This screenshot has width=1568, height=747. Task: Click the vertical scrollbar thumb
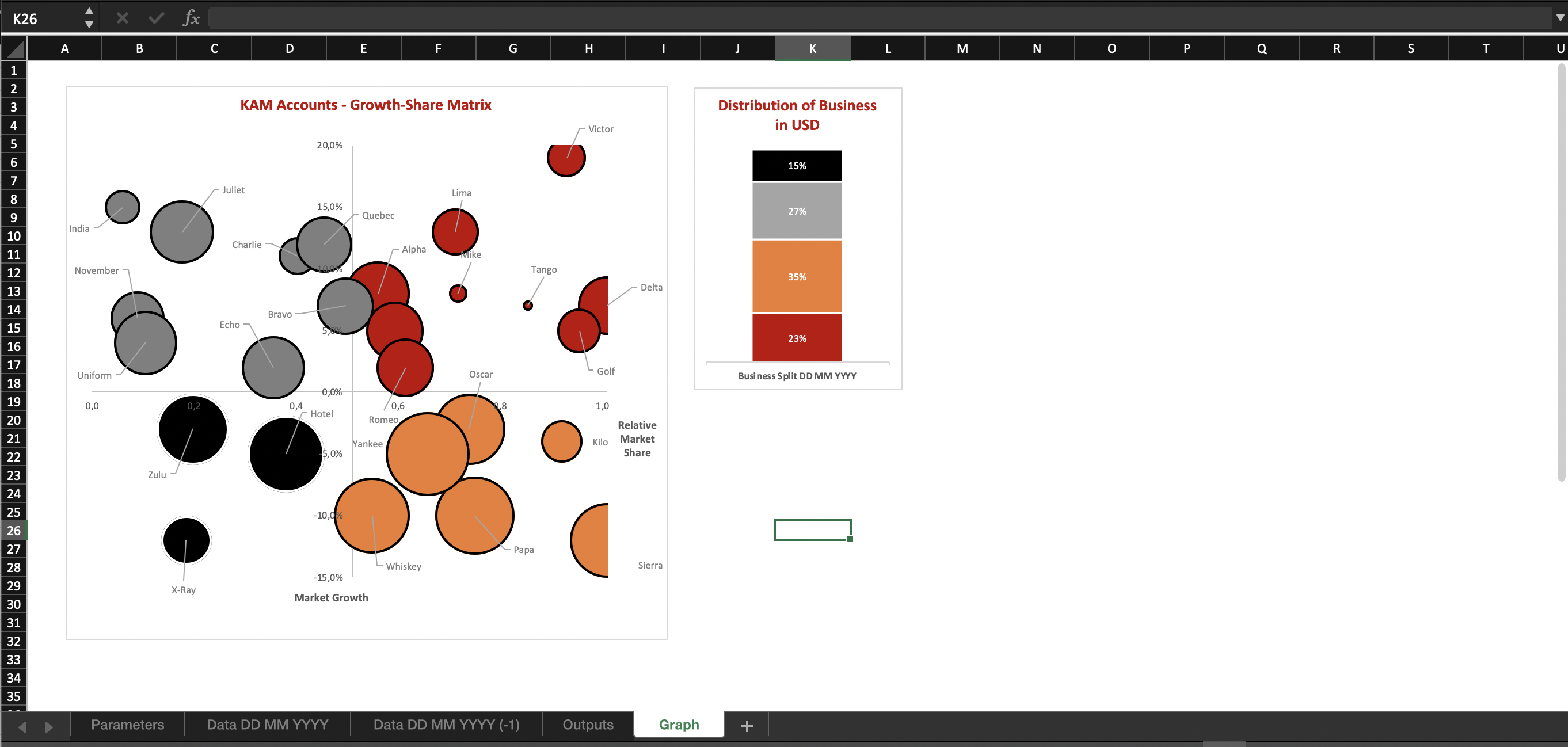click(1561, 274)
